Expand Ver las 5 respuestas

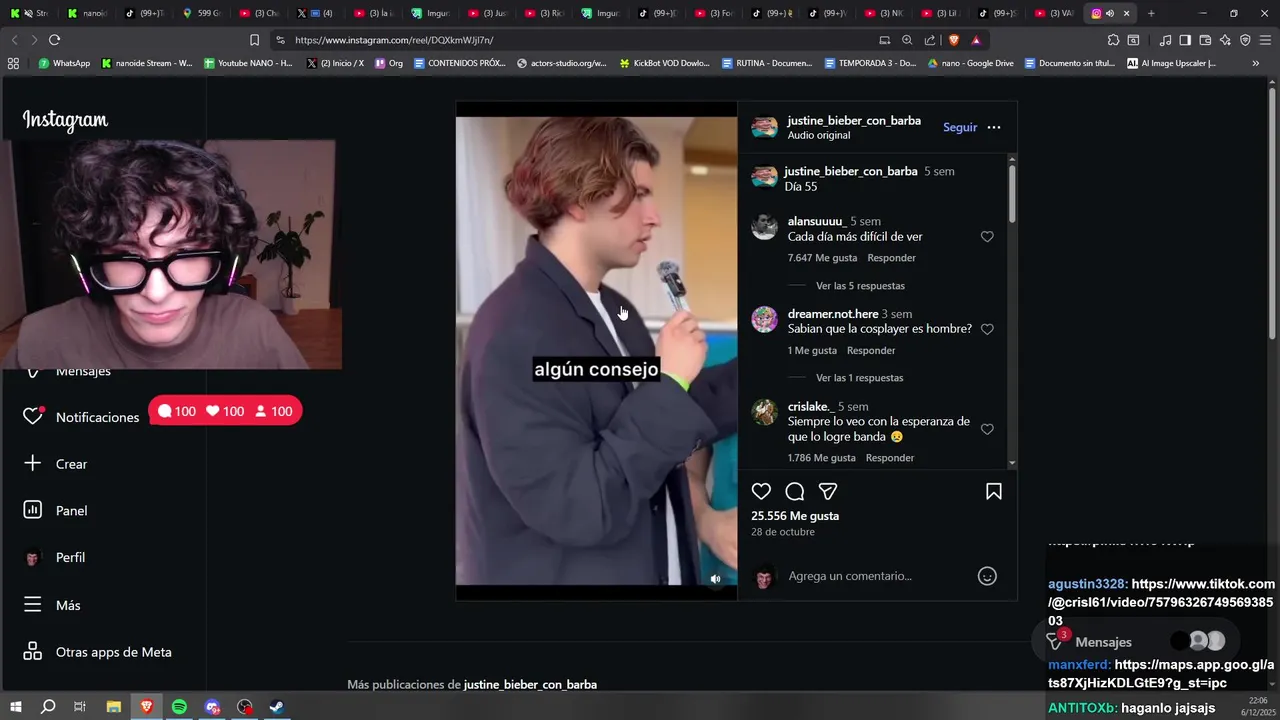tap(860, 286)
